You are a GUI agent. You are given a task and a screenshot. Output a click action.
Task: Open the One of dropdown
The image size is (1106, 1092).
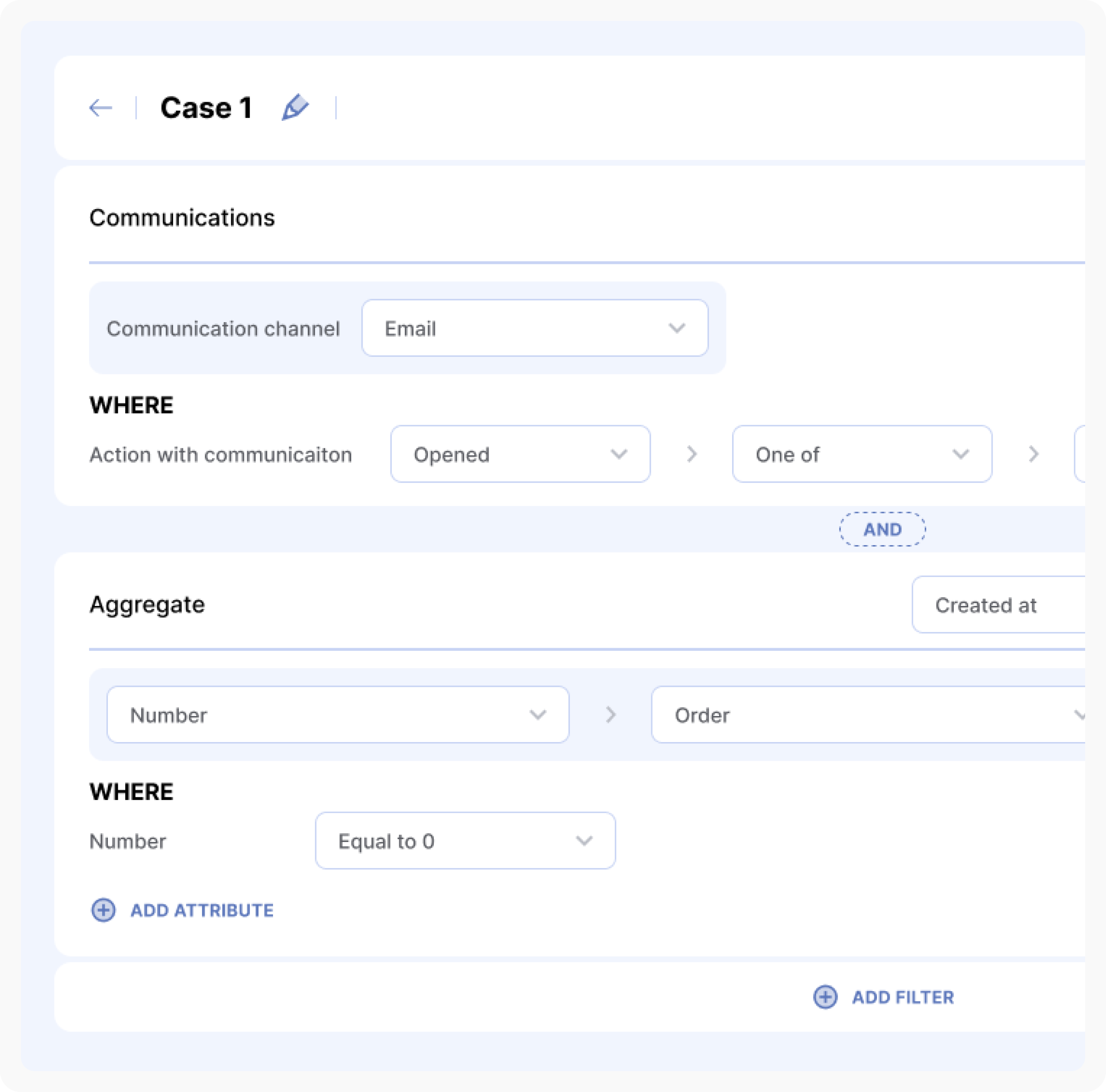(x=862, y=454)
